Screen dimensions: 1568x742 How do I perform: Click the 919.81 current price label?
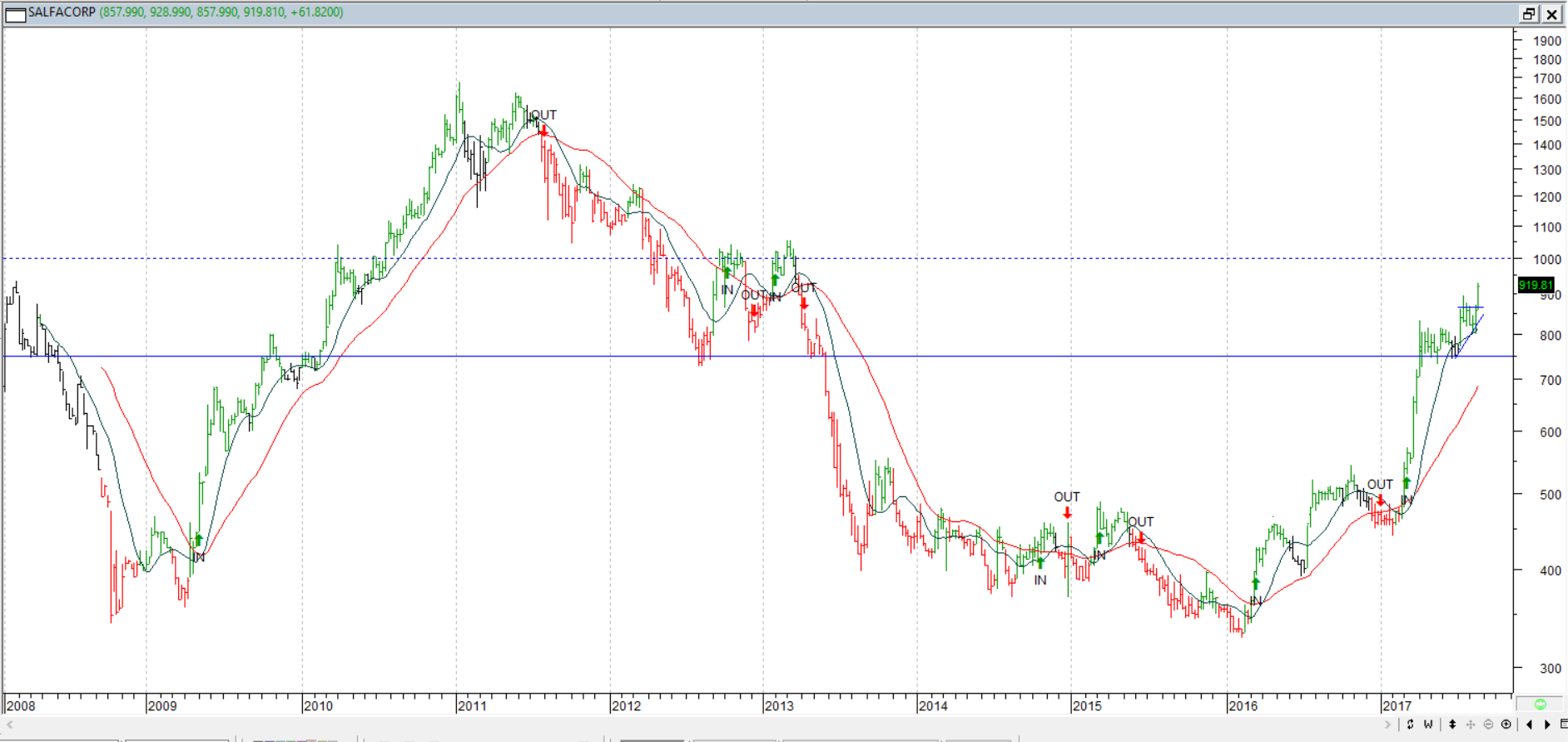(x=1536, y=285)
